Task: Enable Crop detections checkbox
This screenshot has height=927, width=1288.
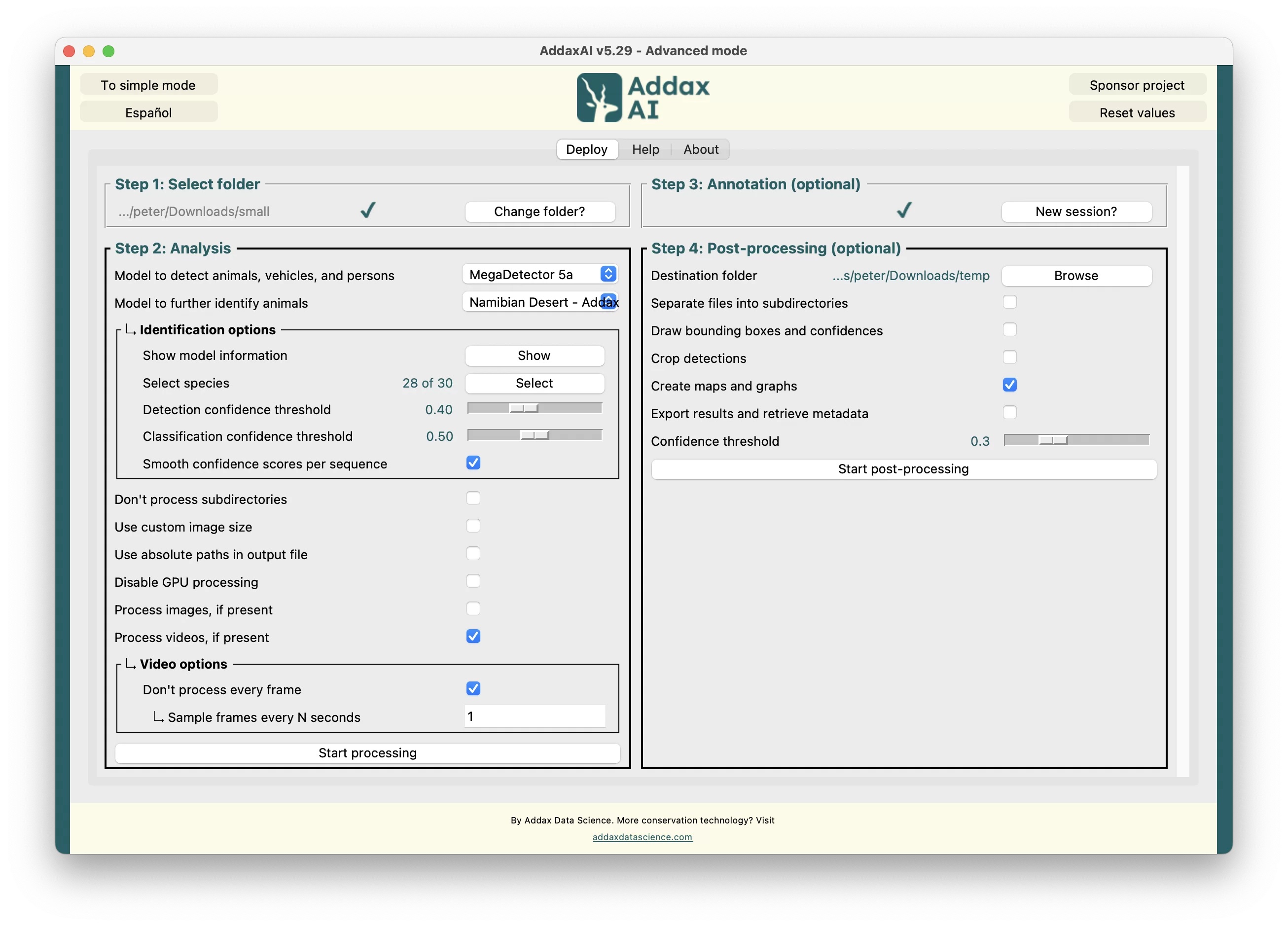Action: tap(1009, 357)
